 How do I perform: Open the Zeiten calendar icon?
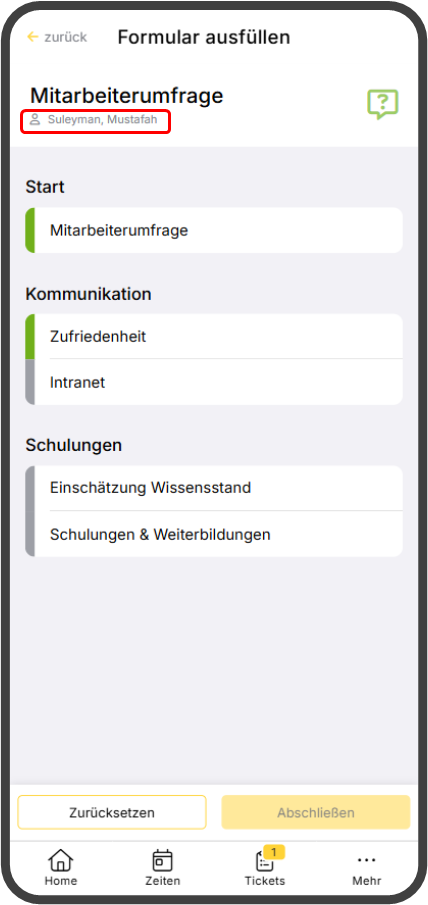point(163,860)
